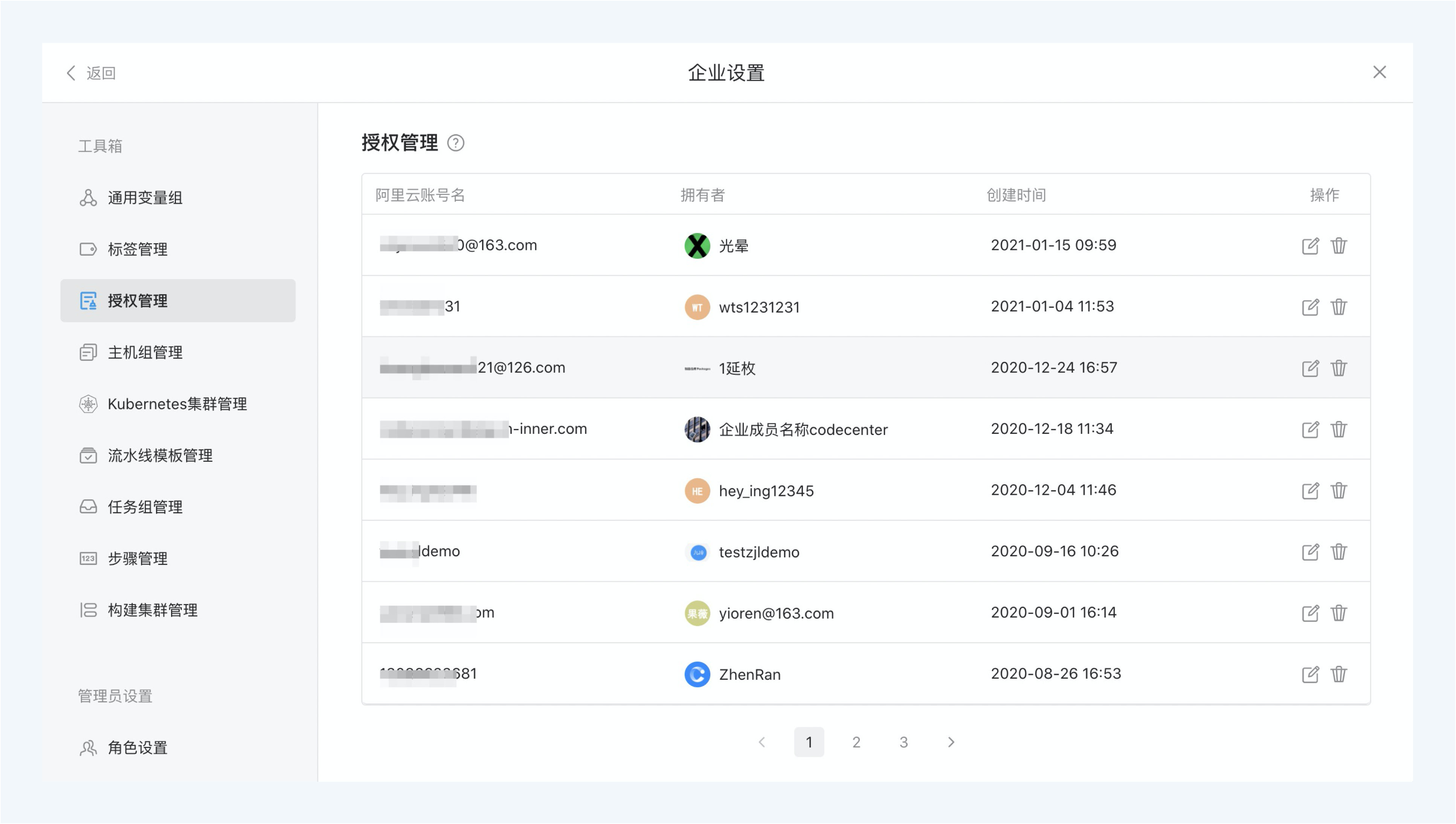Delete the ZhenRan authorization

[1339, 674]
